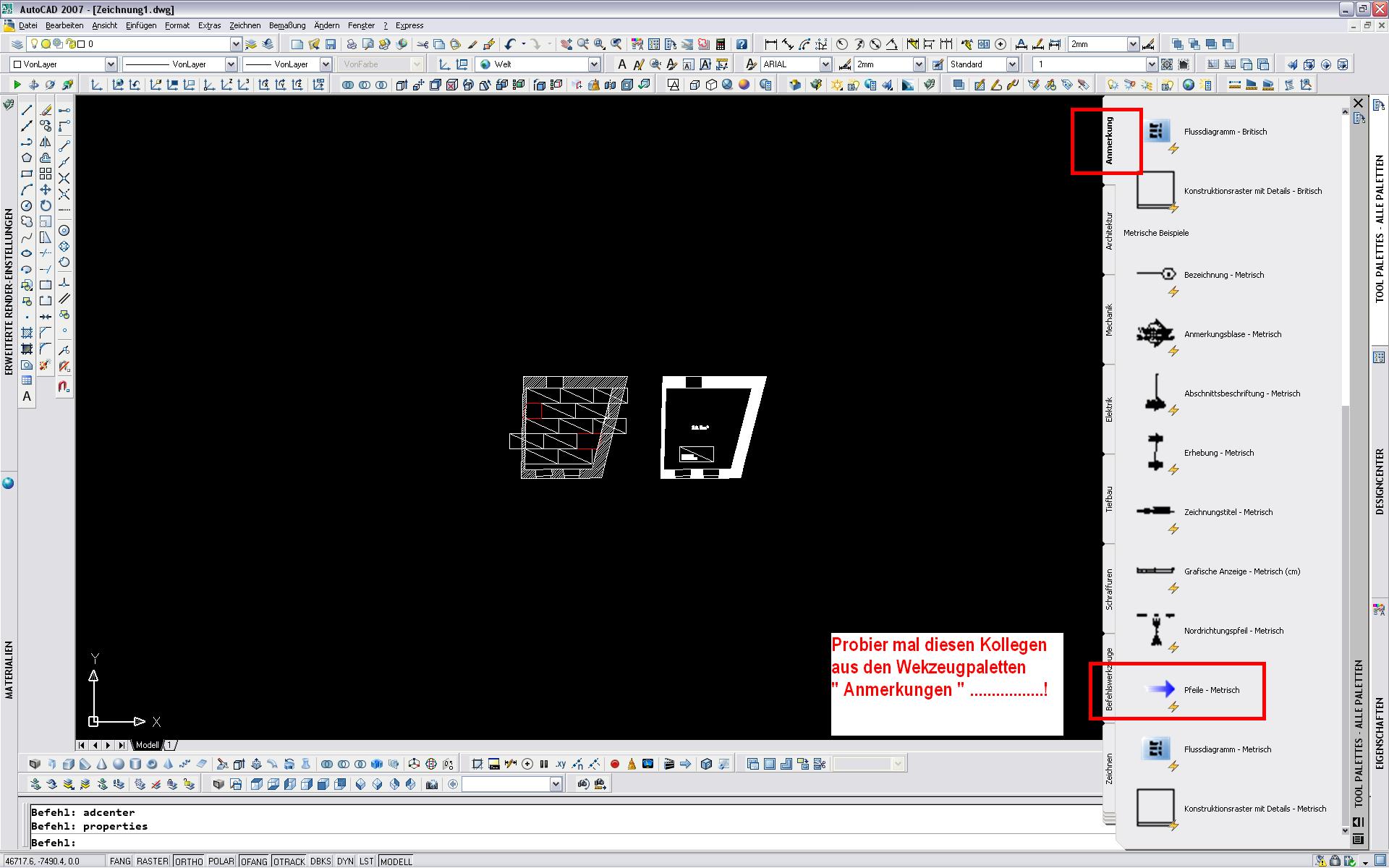Toggle FANG snap mode

(x=120, y=861)
